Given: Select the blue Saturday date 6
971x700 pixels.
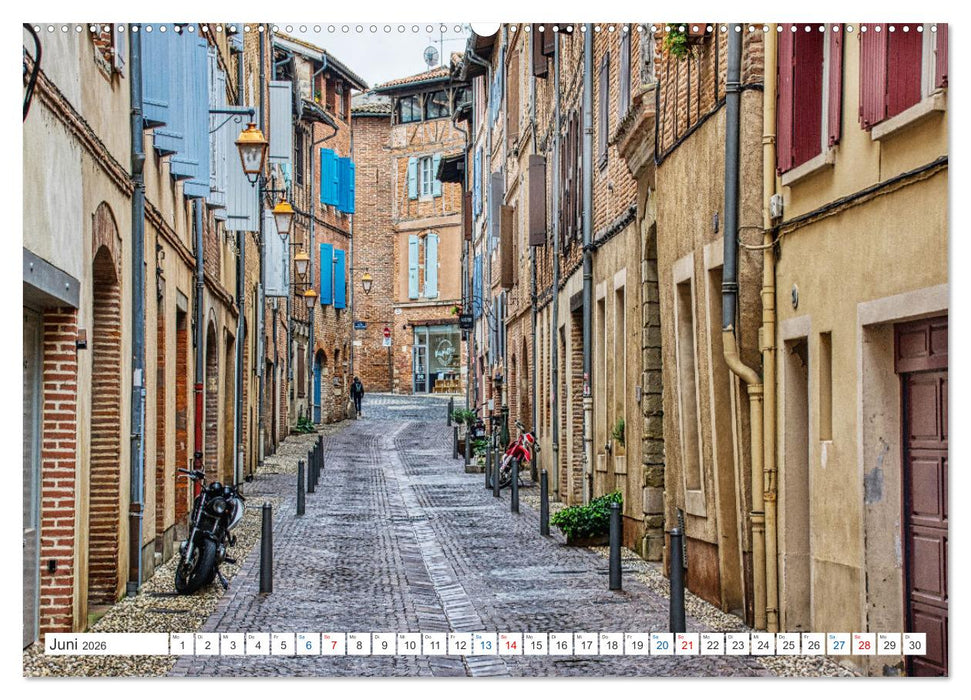Looking at the screenshot, I should click(307, 646).
